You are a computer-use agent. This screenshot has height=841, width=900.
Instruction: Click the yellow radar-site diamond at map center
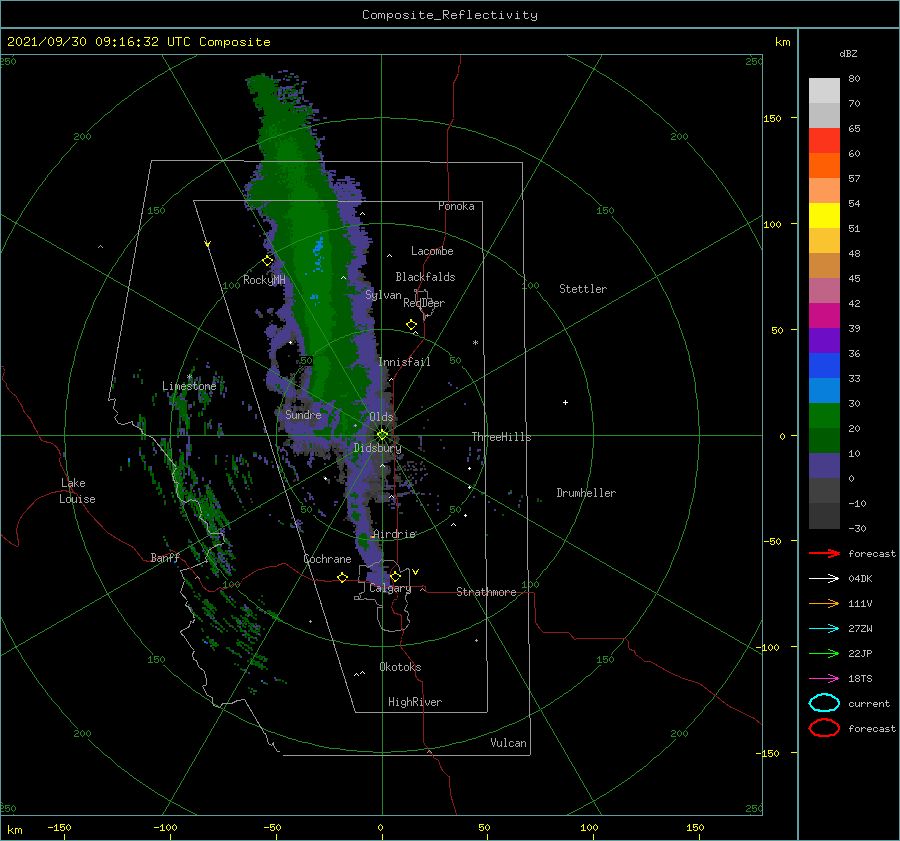pyautogui.click(x=382, y=435)
